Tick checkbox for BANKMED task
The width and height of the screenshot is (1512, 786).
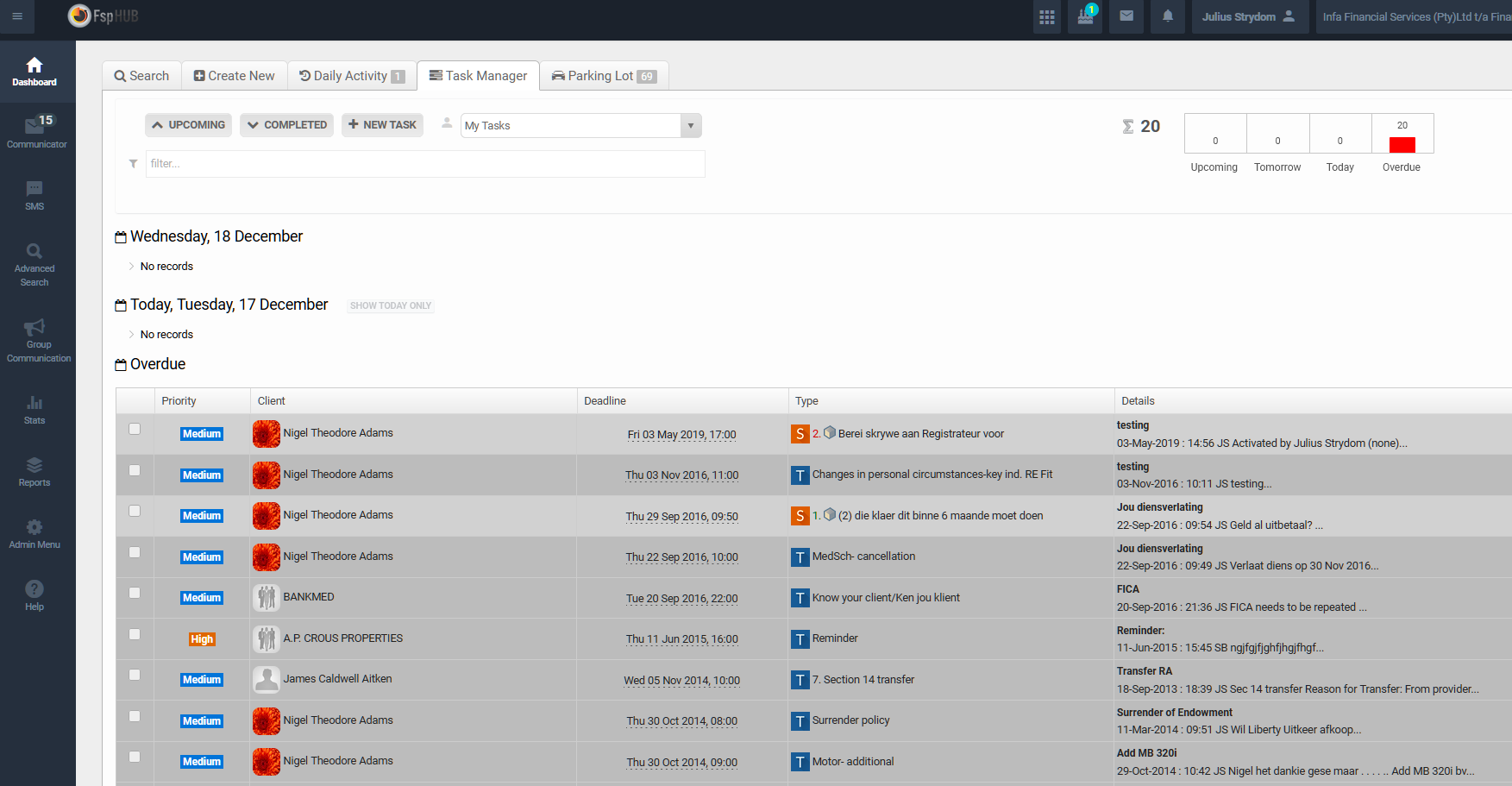(x=135, y=593)
